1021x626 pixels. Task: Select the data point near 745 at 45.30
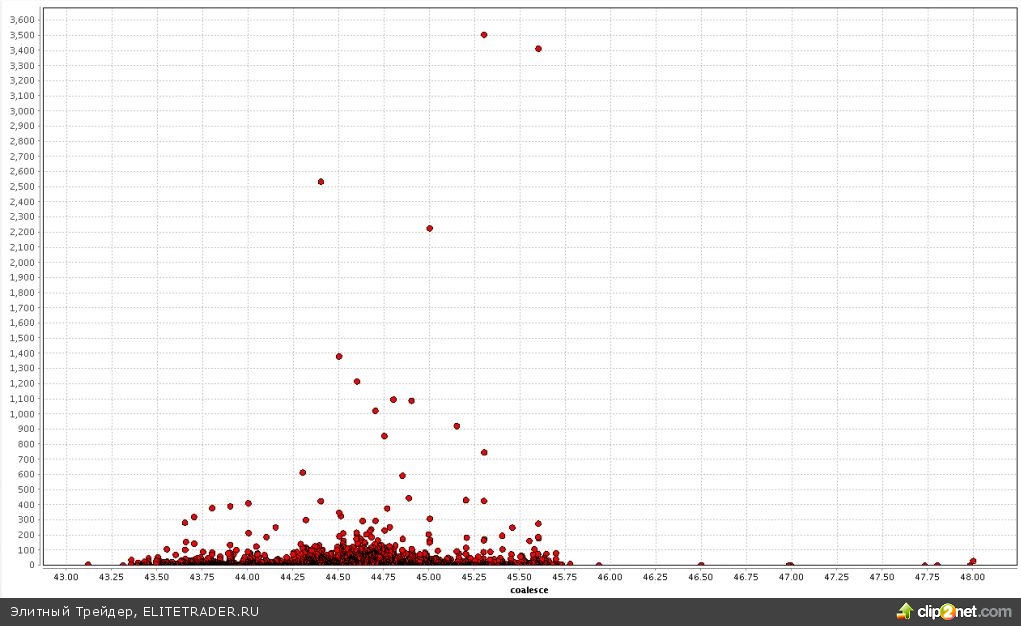click(484, 452)
